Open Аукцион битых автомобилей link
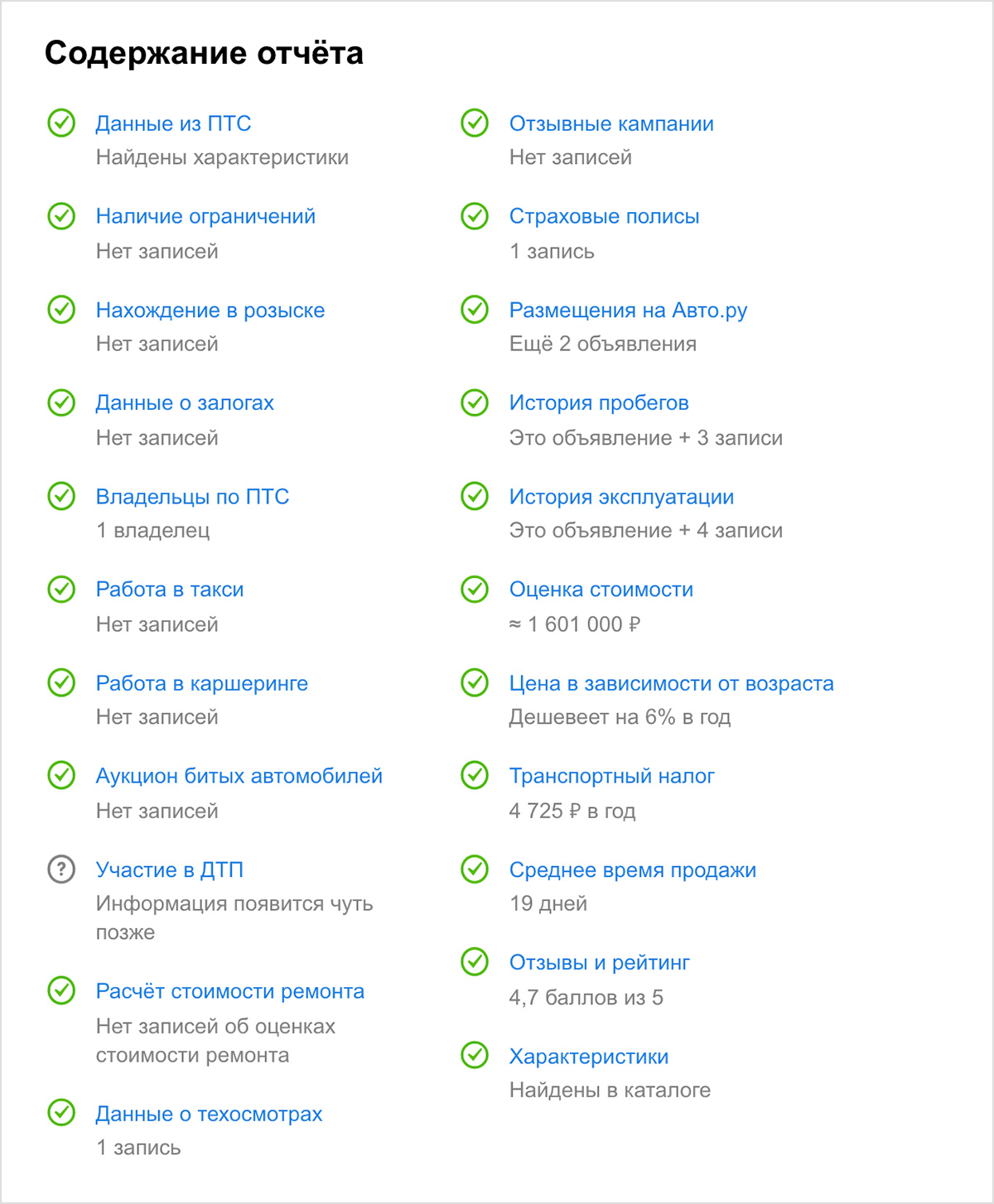The image size is (994, 1204). pos(239,776)
